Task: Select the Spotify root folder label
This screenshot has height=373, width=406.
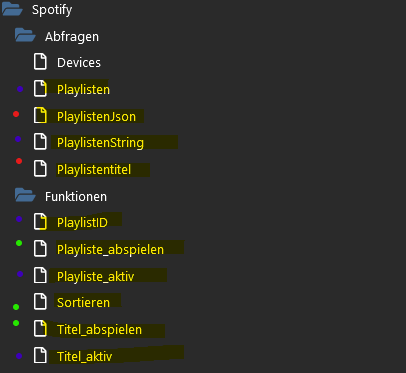Action: (52, 10)
